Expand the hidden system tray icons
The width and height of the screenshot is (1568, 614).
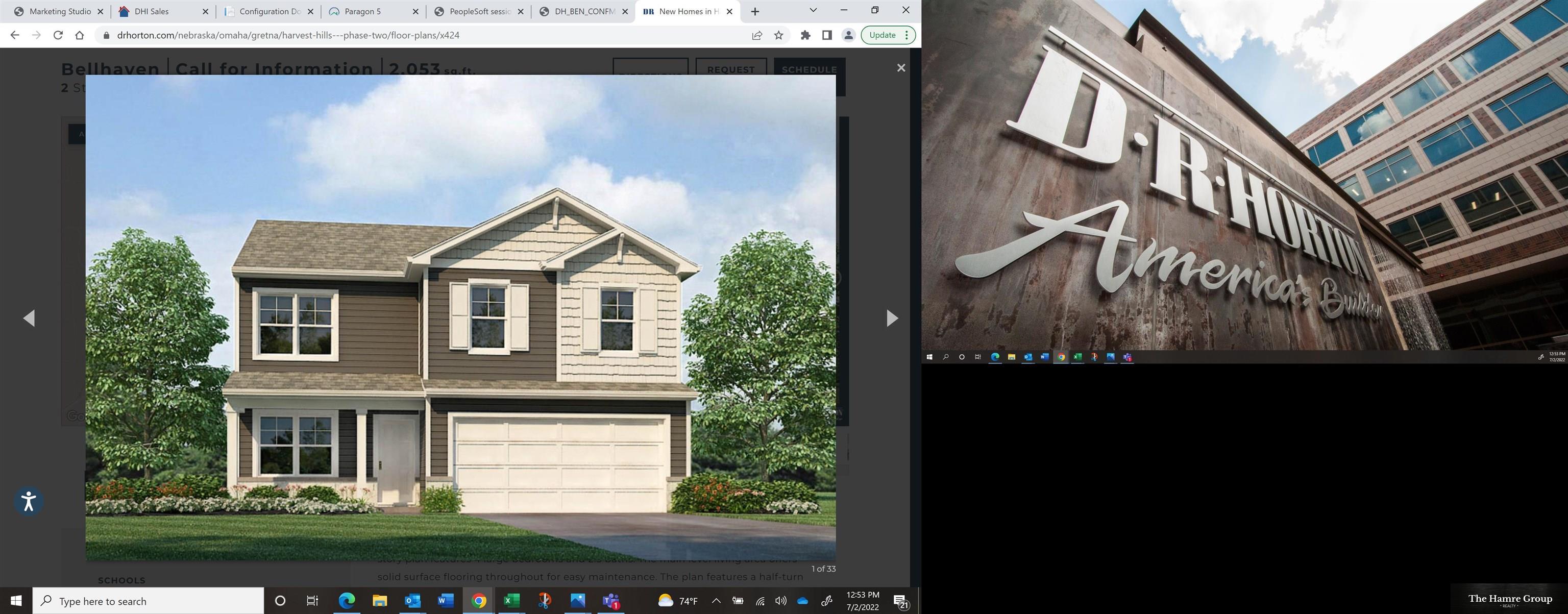coord(717,601)
